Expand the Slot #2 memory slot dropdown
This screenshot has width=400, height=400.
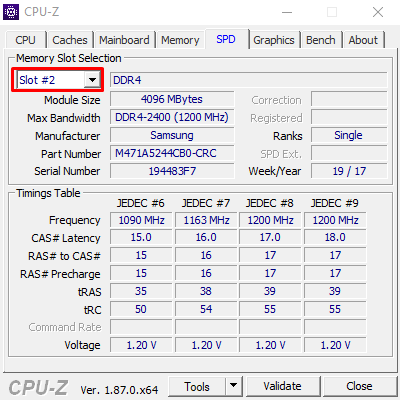point(92,80)
